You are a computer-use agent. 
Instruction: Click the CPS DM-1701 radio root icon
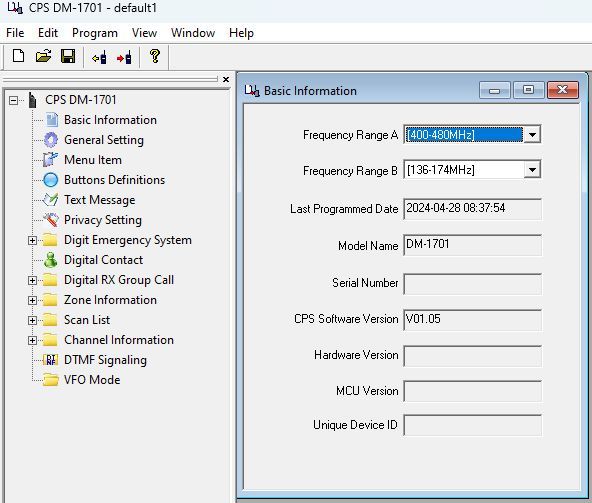[x=32, y=100]
